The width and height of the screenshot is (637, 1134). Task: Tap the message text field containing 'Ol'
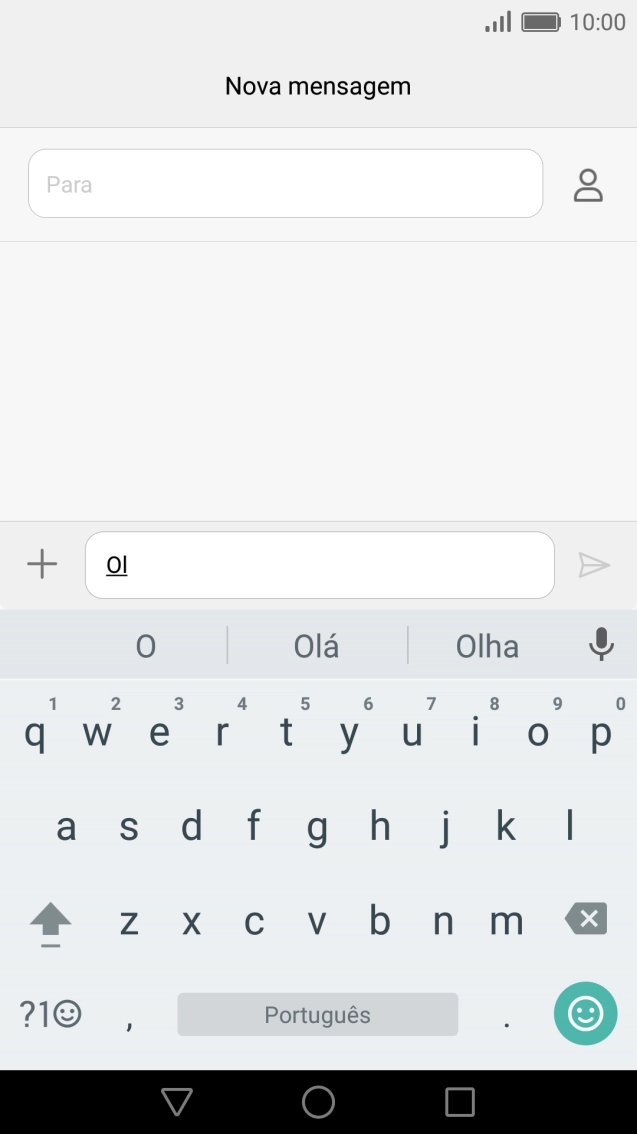[x=319, y=565]
